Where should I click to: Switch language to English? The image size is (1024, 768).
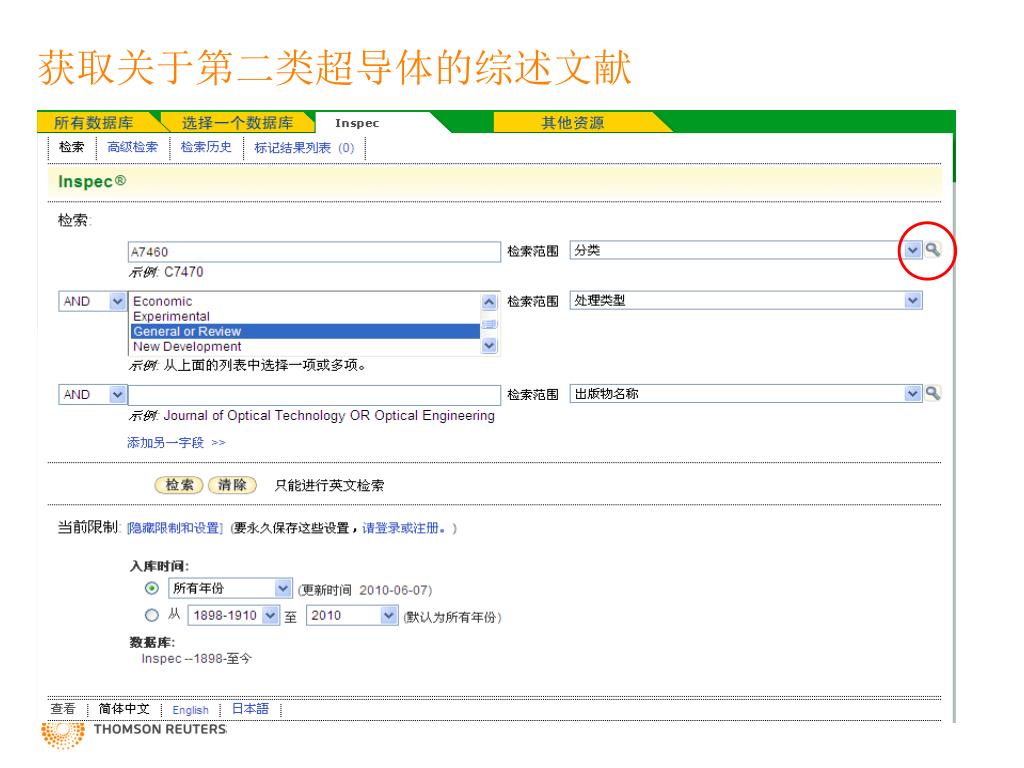point(191,710)
